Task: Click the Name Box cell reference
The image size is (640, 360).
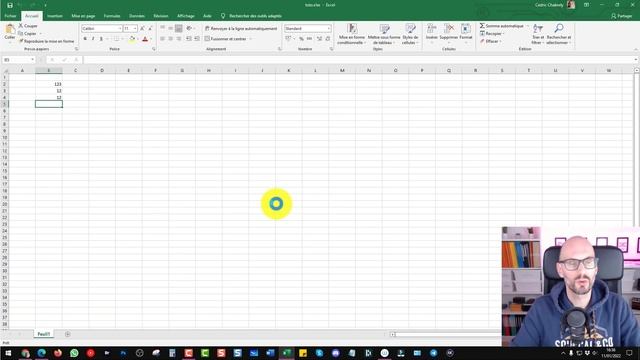Action: (x=18, y=60)
